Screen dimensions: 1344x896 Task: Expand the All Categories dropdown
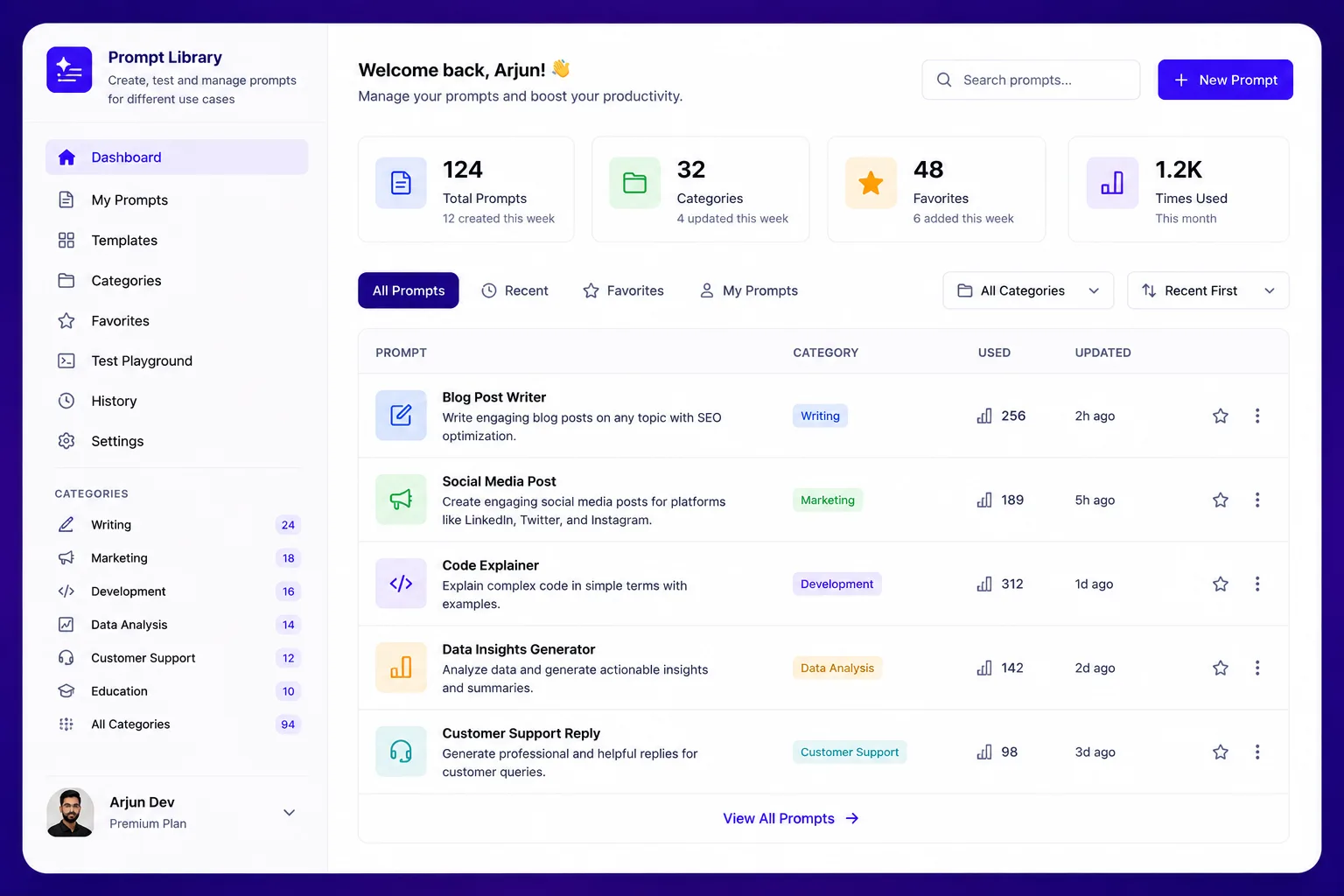coord(1028,290)
